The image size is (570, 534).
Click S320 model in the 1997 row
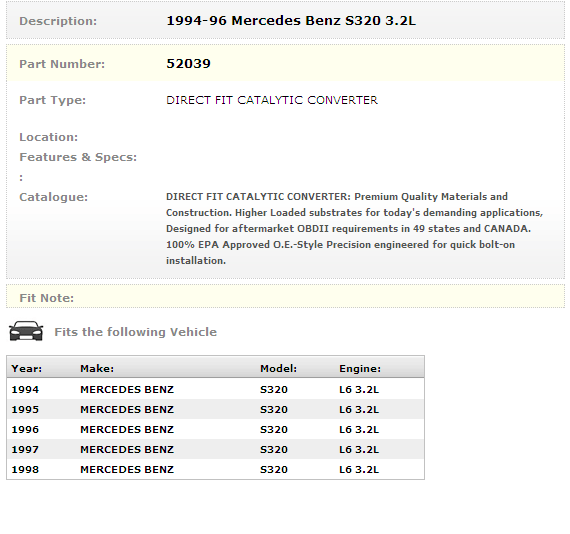click(274, 450)
